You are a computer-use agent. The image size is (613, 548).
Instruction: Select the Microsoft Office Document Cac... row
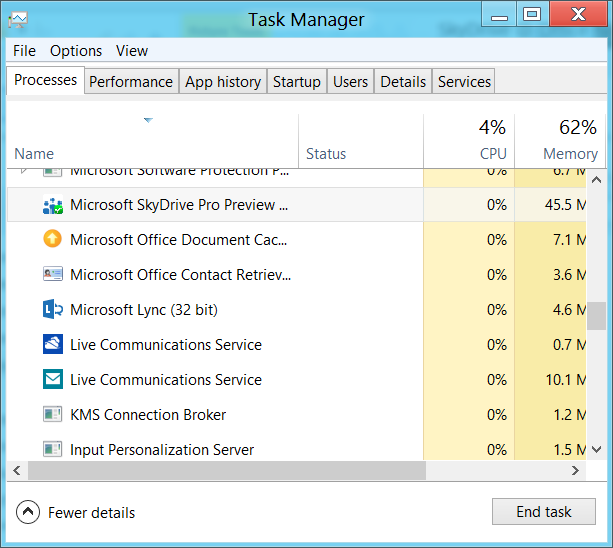[296, 240]
